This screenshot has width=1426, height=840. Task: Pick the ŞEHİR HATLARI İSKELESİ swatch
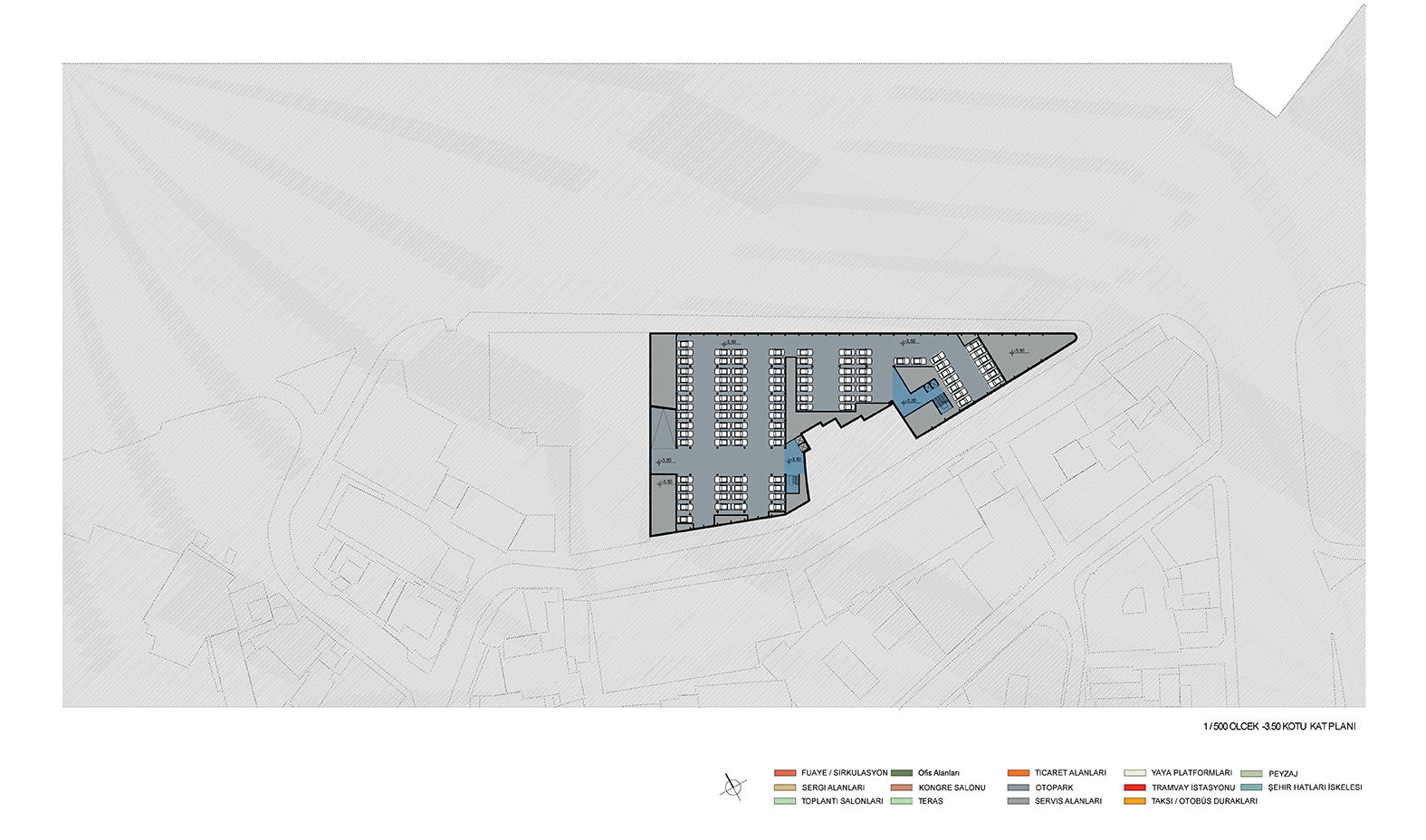1251,787
